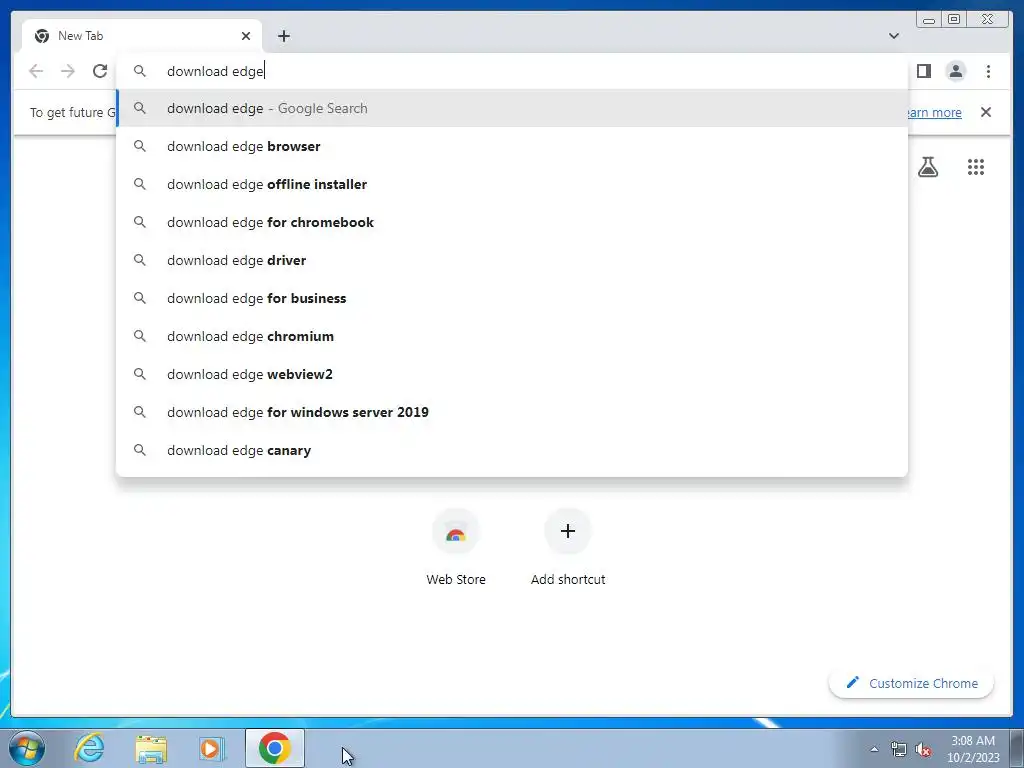Screen dimensions: 1024x768
Task: Open the side panel icon
Action: 923,71
